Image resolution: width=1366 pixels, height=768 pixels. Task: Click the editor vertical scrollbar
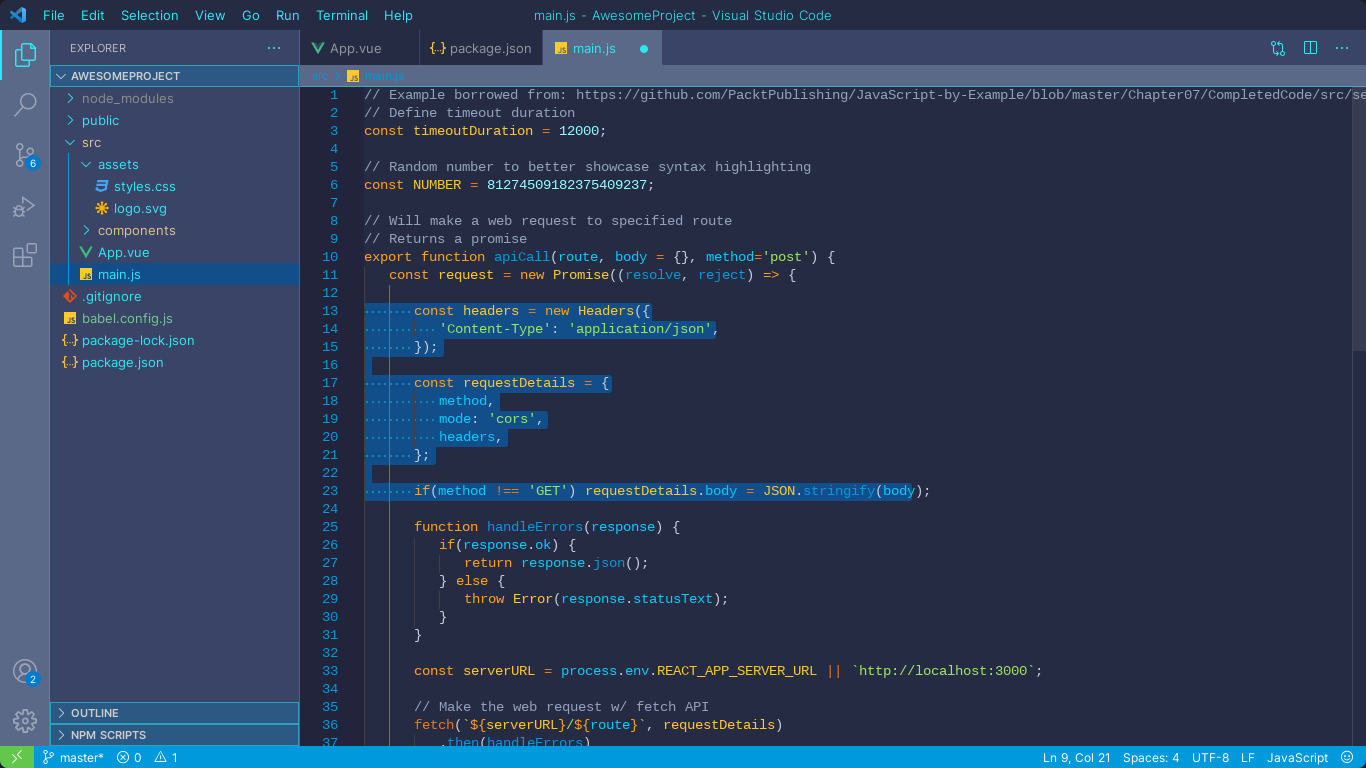click(1358, 218)
